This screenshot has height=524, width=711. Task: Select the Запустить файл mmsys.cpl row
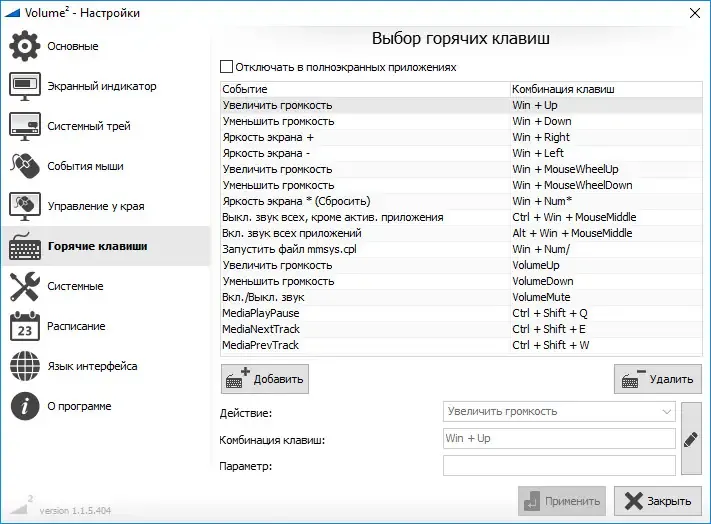pos(462,249)
